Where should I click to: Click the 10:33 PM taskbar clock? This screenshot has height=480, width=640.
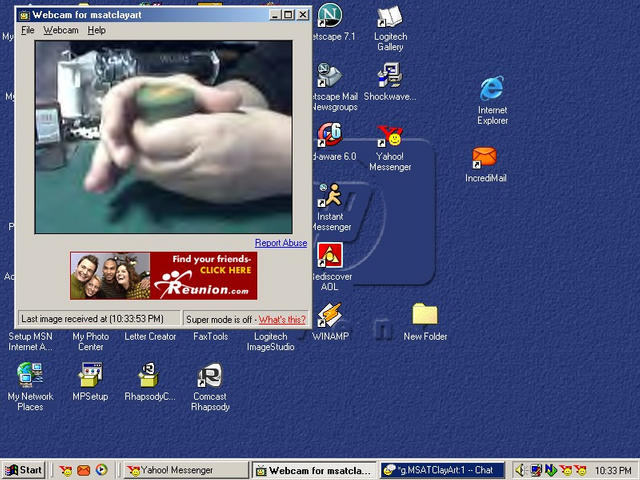[613, 471]
